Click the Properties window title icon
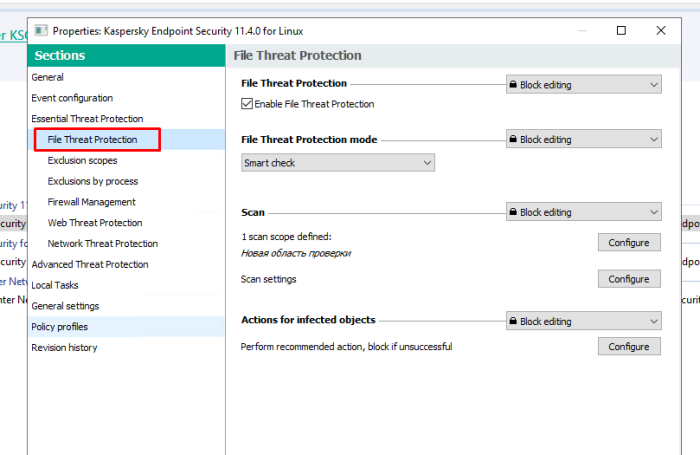The height and width of the screenshot is (455, 700). tap(41, 30)
